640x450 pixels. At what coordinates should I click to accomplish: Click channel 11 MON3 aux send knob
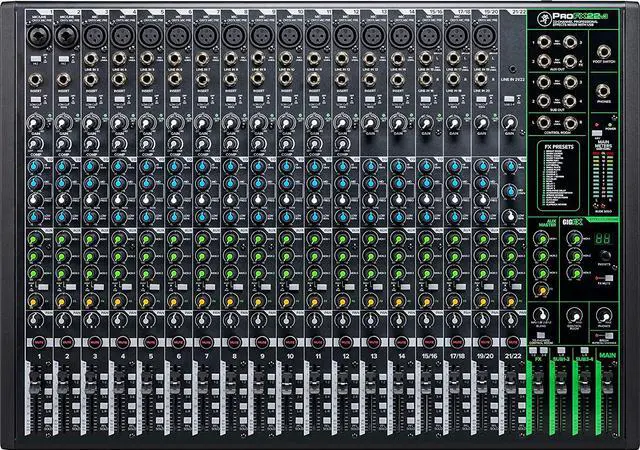[314, 272]
